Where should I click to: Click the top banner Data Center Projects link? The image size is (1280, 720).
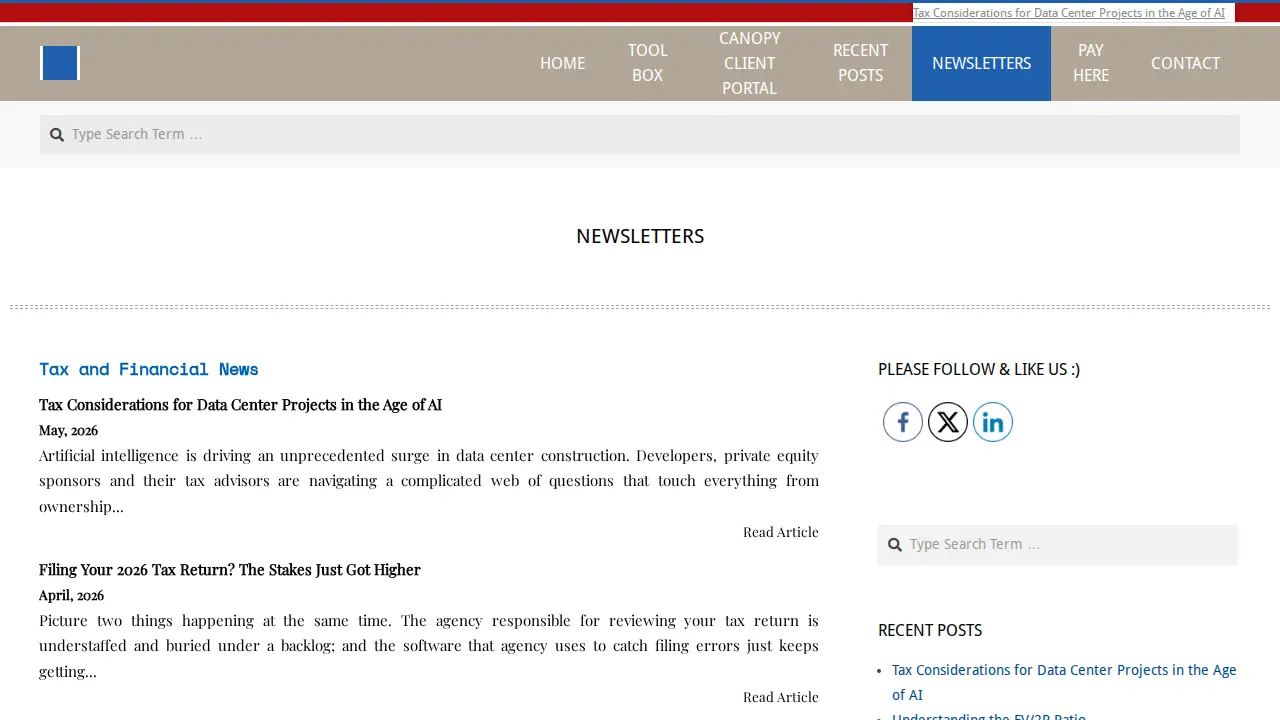(x=1069, y=13)
